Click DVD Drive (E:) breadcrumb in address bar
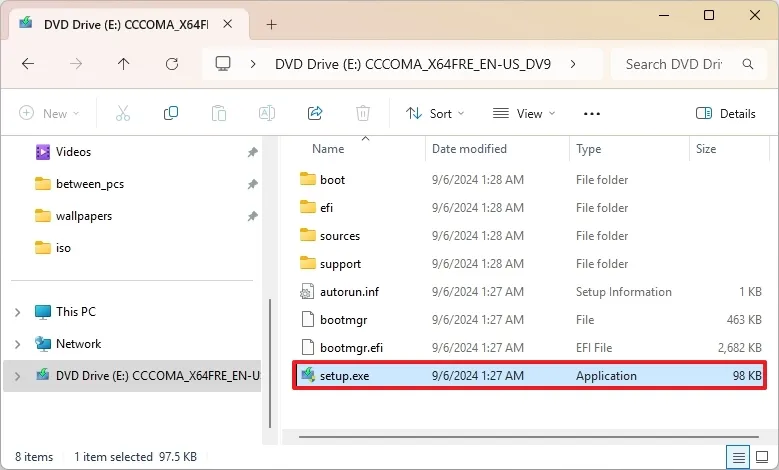 412,64
